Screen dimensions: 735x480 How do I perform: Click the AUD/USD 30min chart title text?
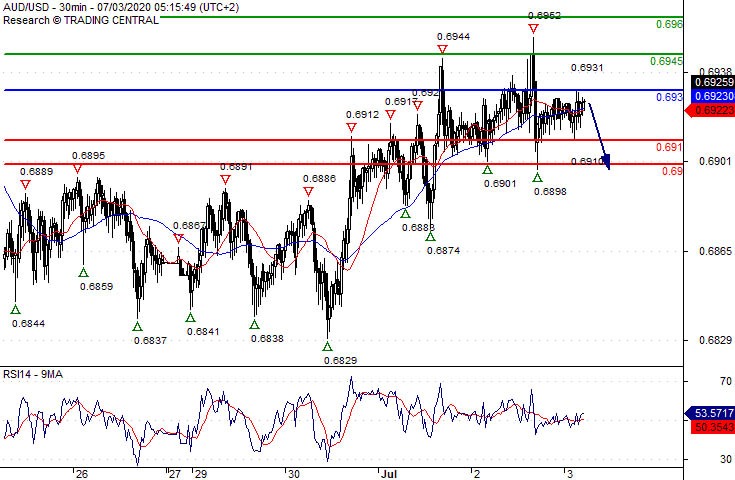[x=121, y=8]
